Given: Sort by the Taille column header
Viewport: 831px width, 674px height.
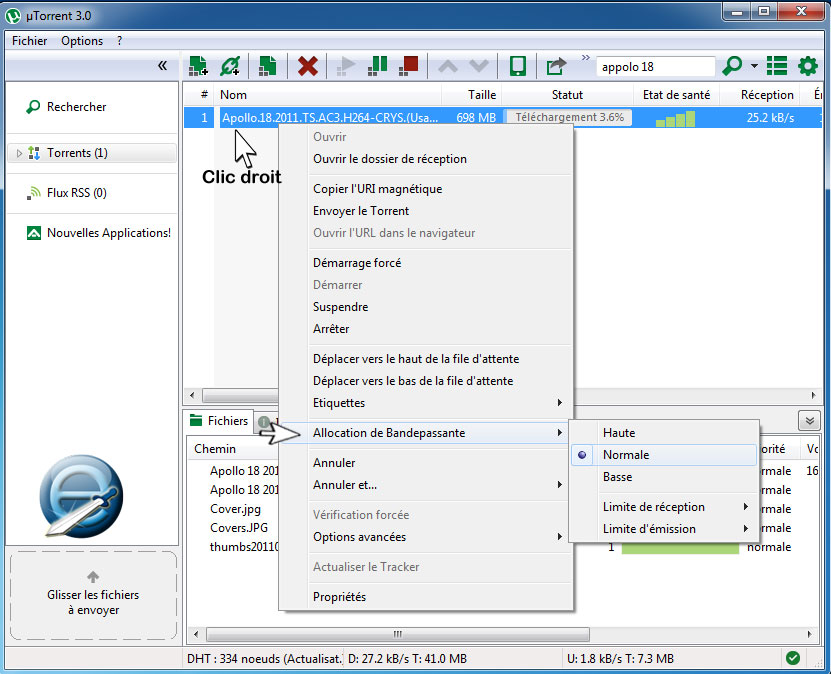Looking at the screenshot, I should [472, 95].
